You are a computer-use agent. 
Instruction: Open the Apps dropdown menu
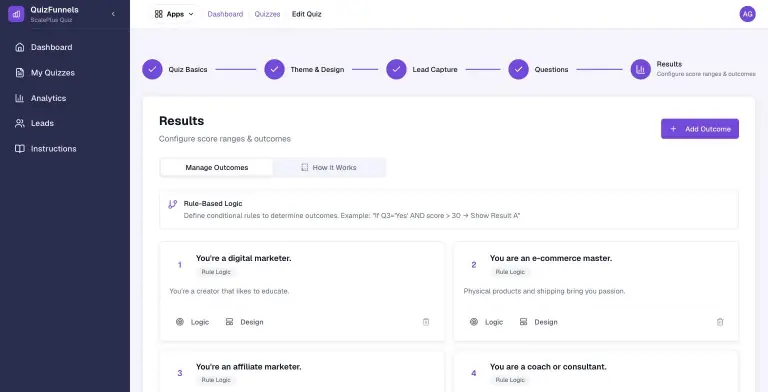pyautogui.click(x=174, y=14)
